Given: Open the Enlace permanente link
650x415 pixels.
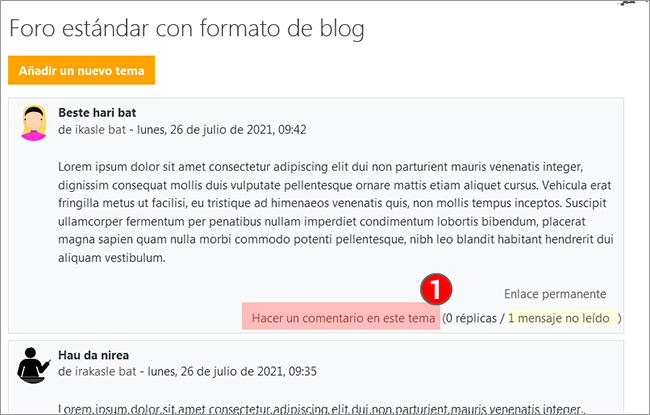Looking at the screenshot, I should (555, 294).
